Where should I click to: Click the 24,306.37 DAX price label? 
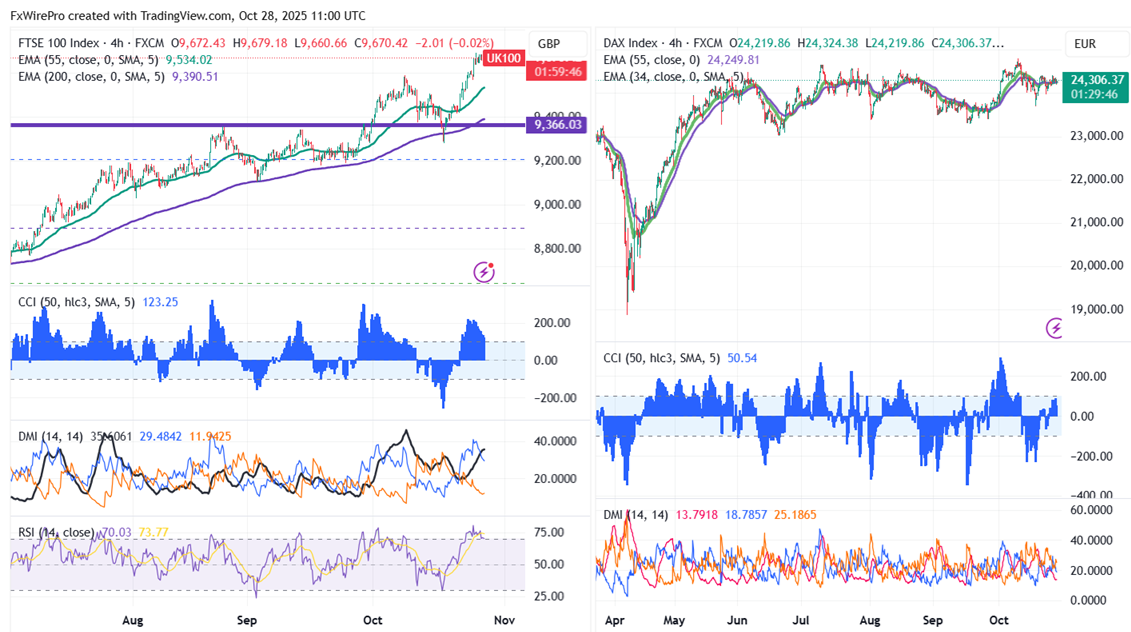[1096, 80]
